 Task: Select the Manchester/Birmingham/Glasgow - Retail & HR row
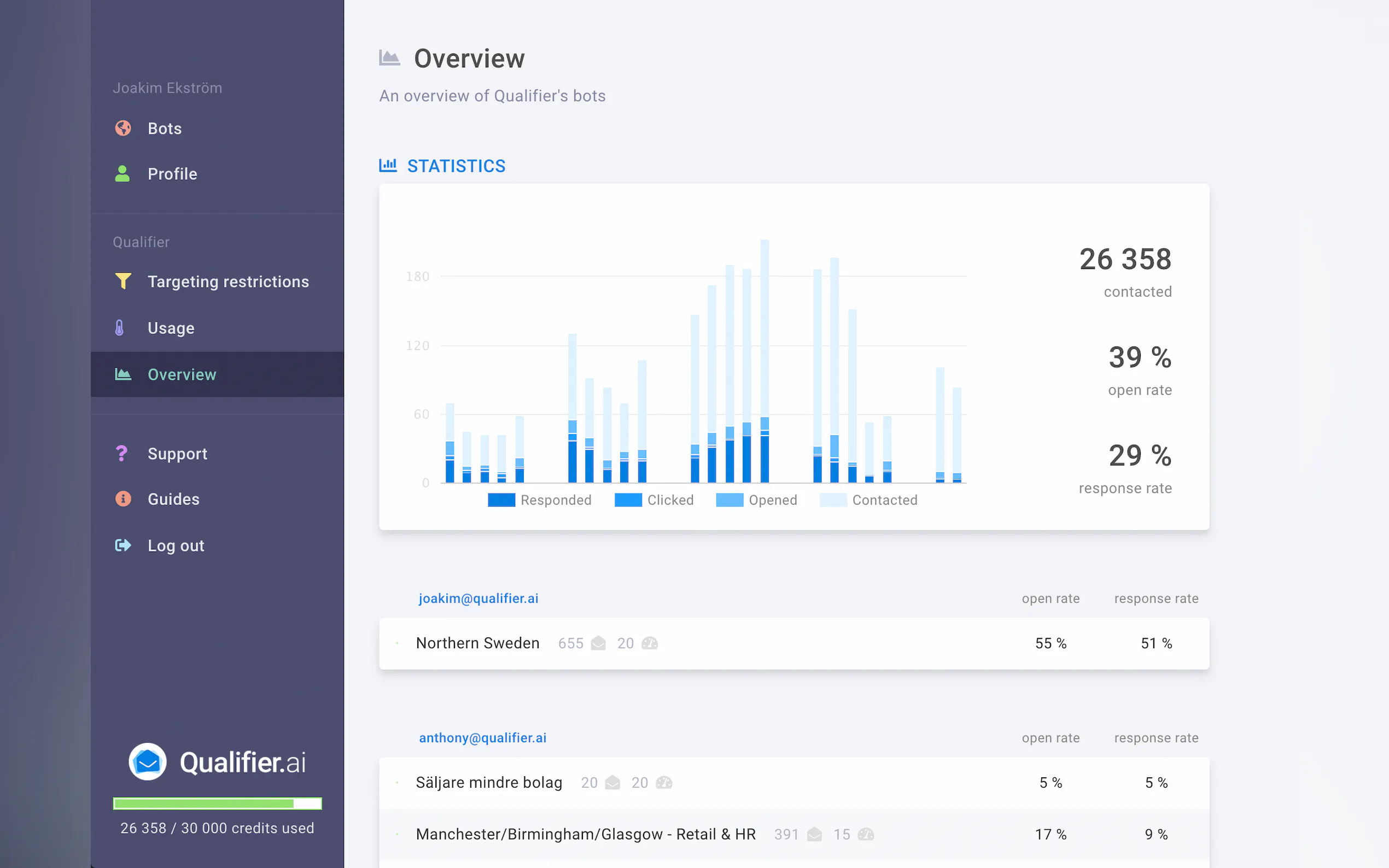(586, 834)
